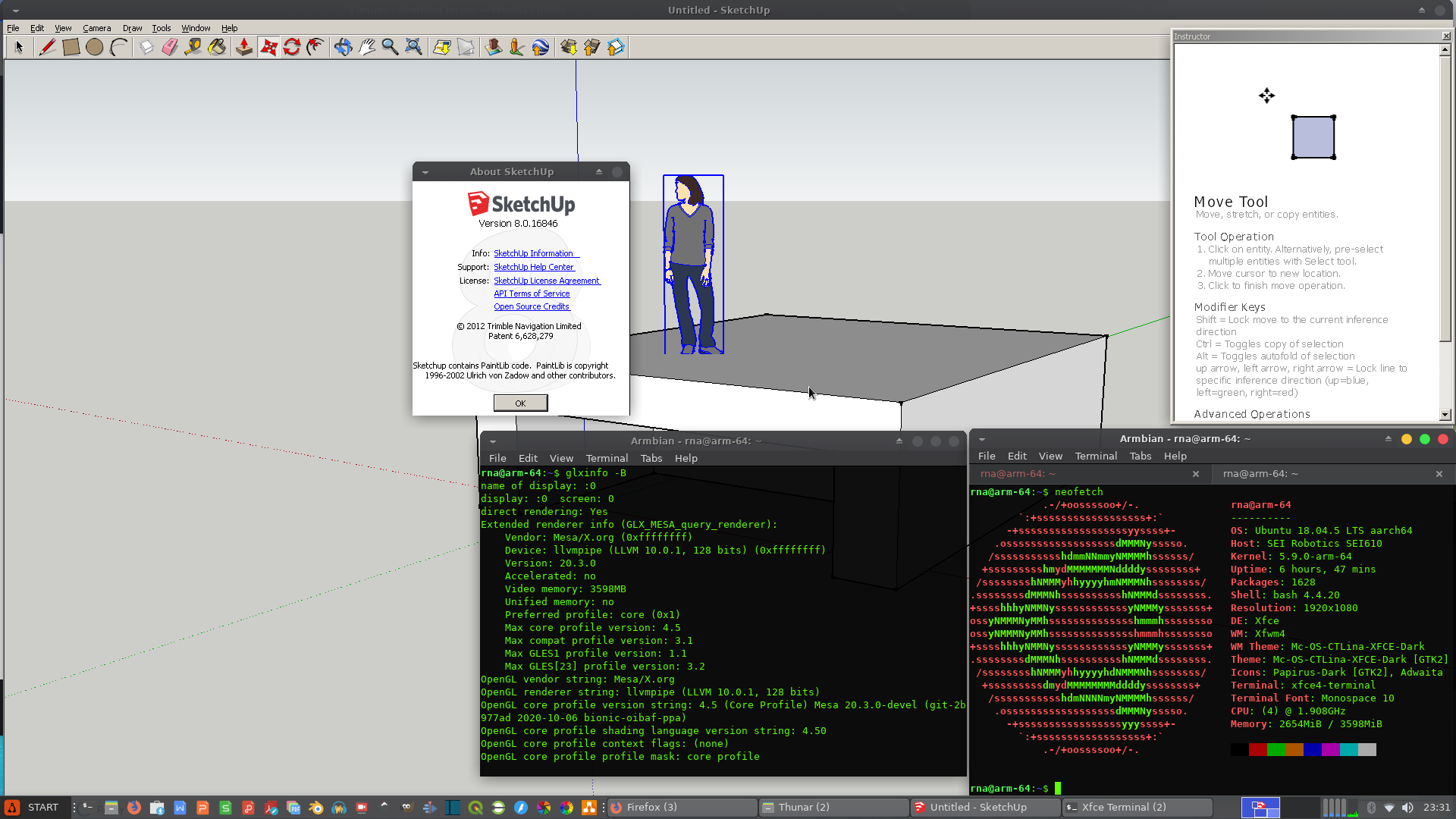Screen dimensions: 1456x819
Task: Select the Circle tool
Action: [94, 47]
